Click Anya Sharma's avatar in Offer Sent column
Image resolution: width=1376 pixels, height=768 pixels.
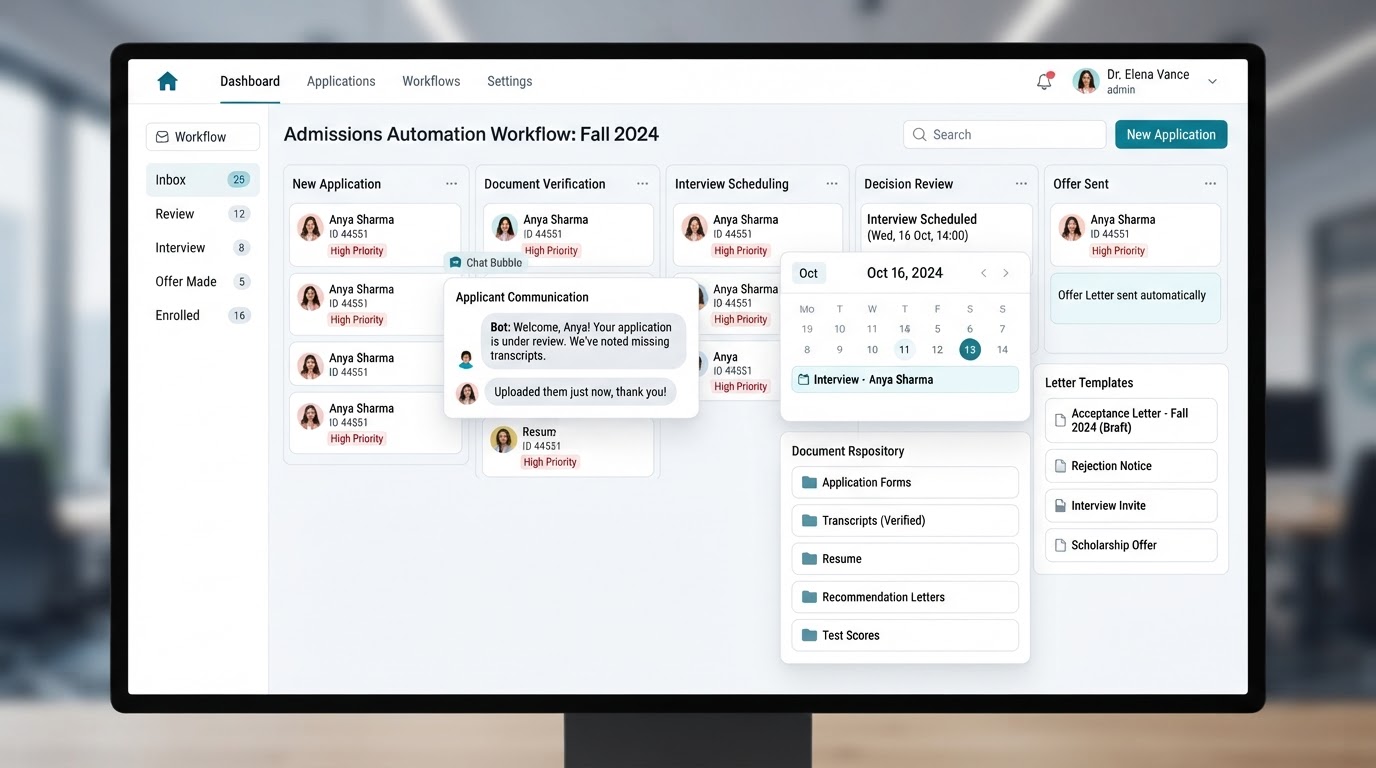point(1072,227)
